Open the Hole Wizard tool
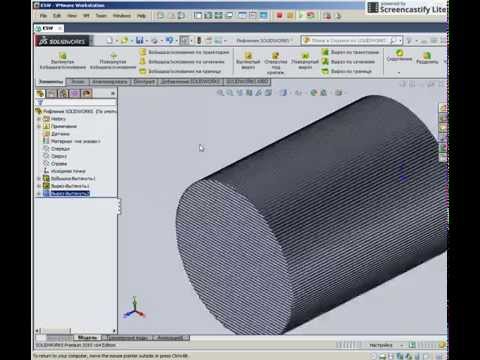The image size is (480, 360). pyautogui.click(x=275, y=55)
